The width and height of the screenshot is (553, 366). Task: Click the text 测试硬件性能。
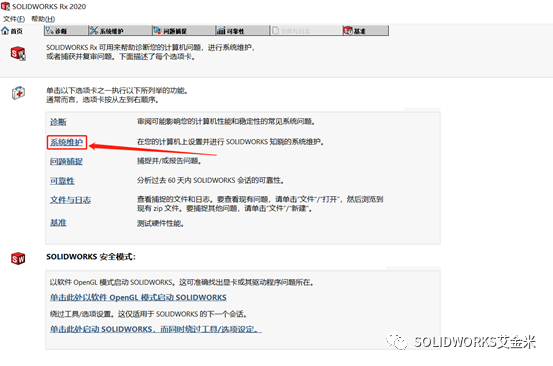160,224
